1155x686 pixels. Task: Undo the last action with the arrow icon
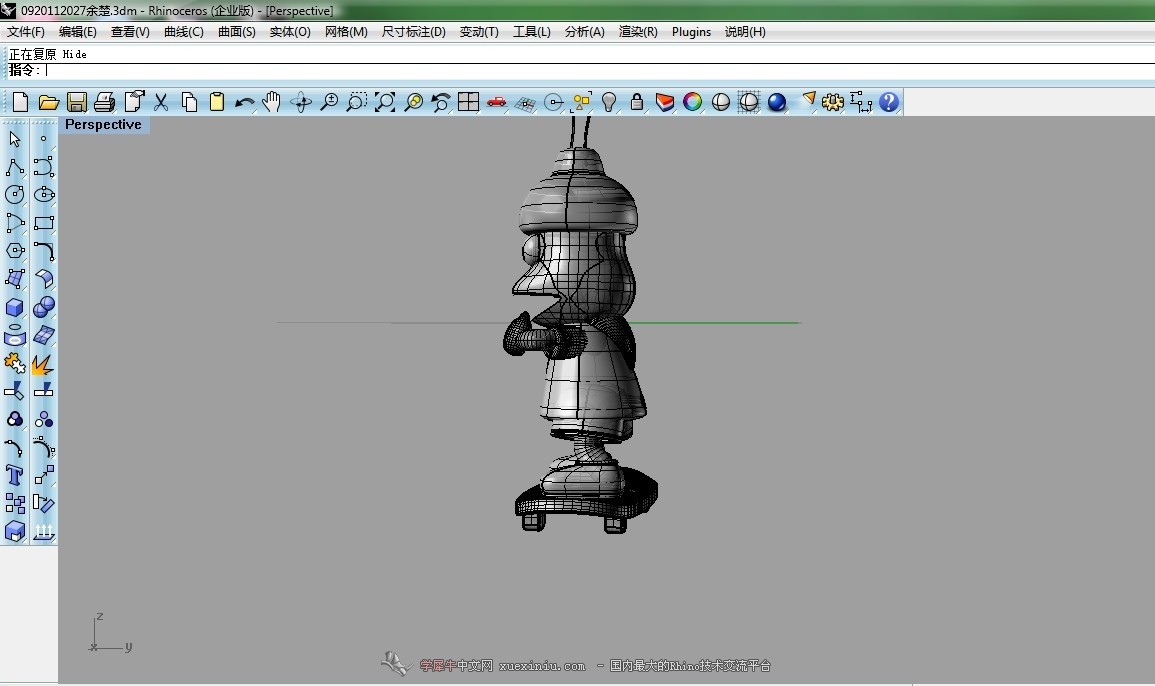[245, 102]
